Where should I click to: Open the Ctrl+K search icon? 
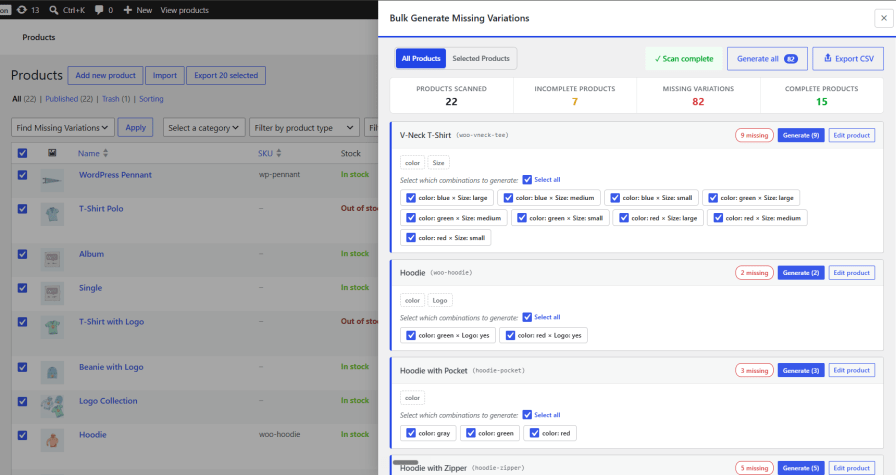(x=54, y=10)
